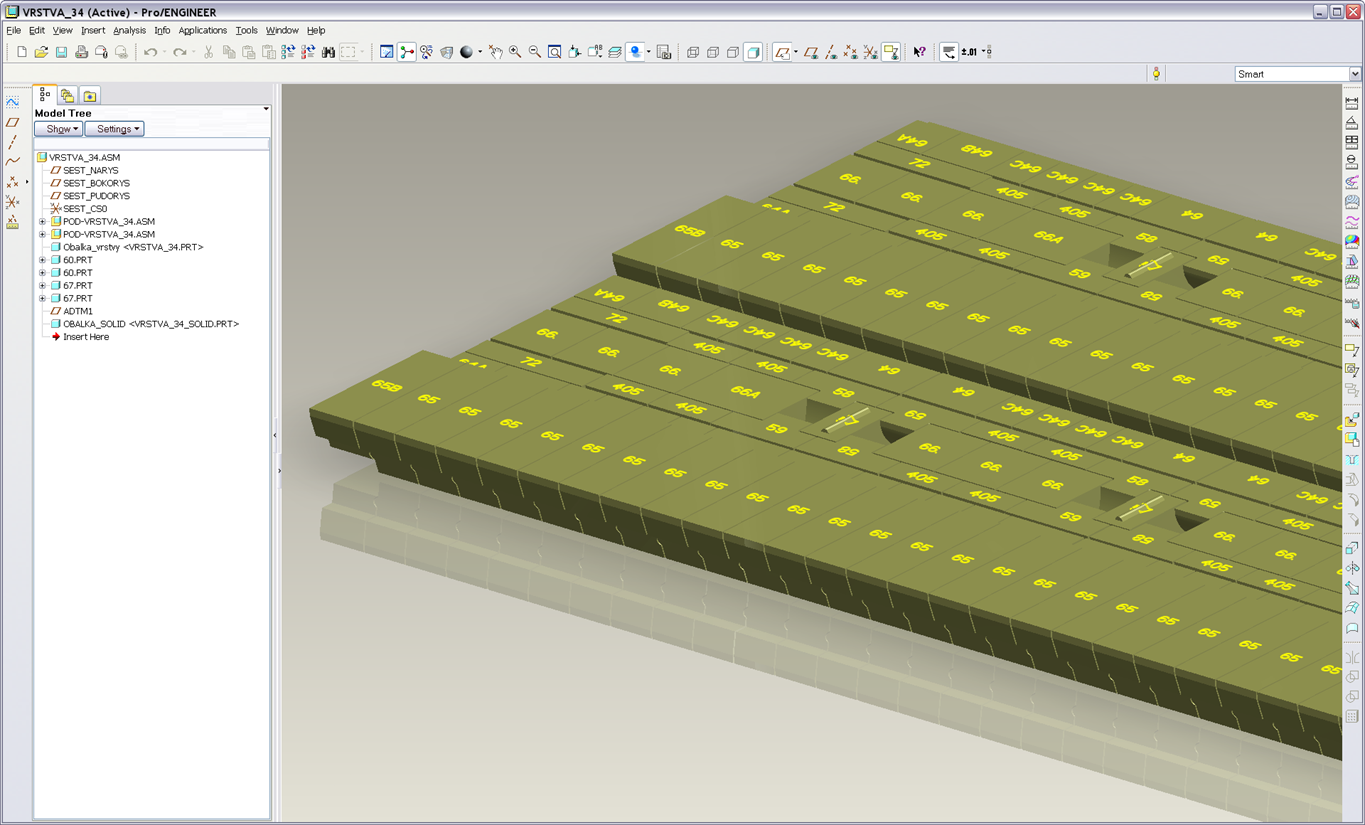Create a new file with the New icon
Image resolution: width=1365 pixels, height=825 pixels.
pos(22,52)
